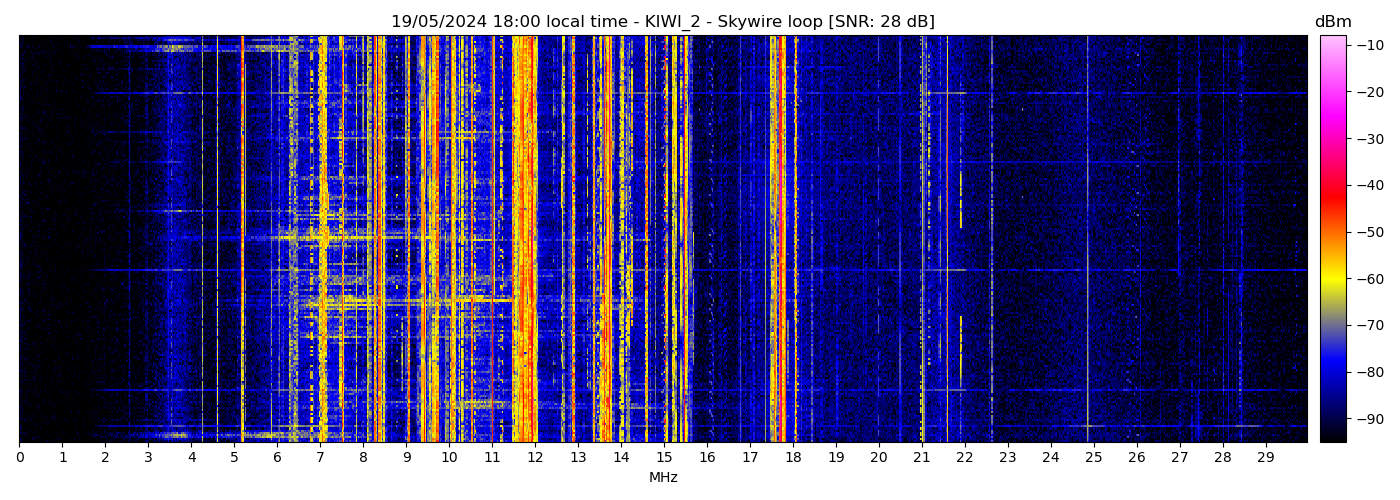Click the 21 MHz frequency tick label
This screenshot has height=500, width=1400.
[x=922, y=457]
